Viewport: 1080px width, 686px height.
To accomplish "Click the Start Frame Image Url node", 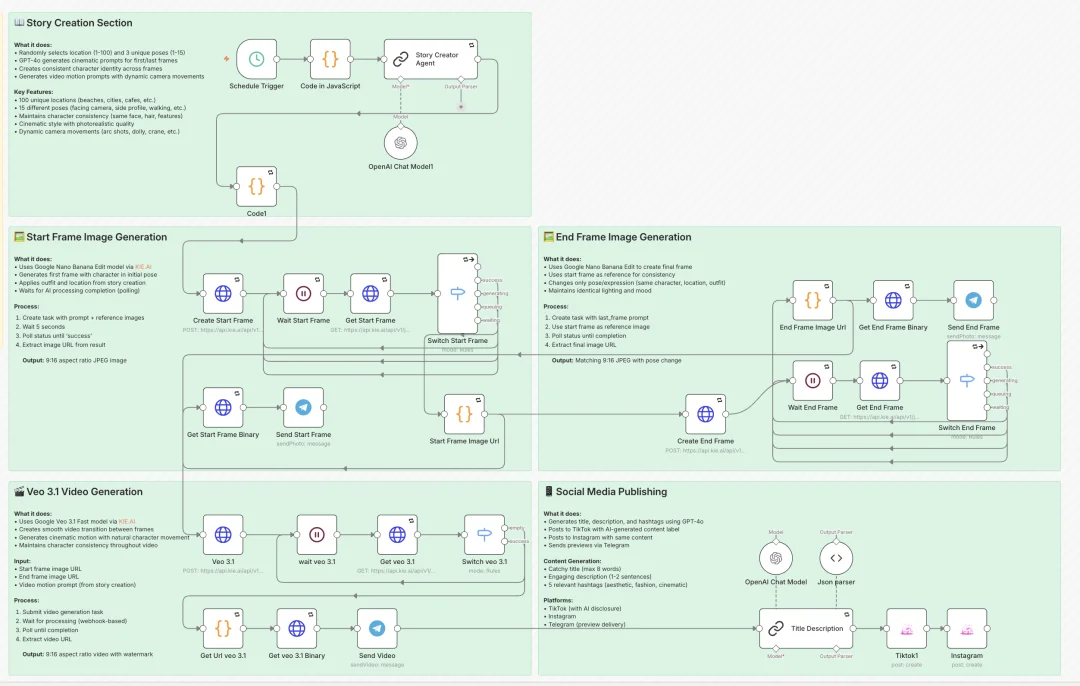I will (x=464, y=413).
